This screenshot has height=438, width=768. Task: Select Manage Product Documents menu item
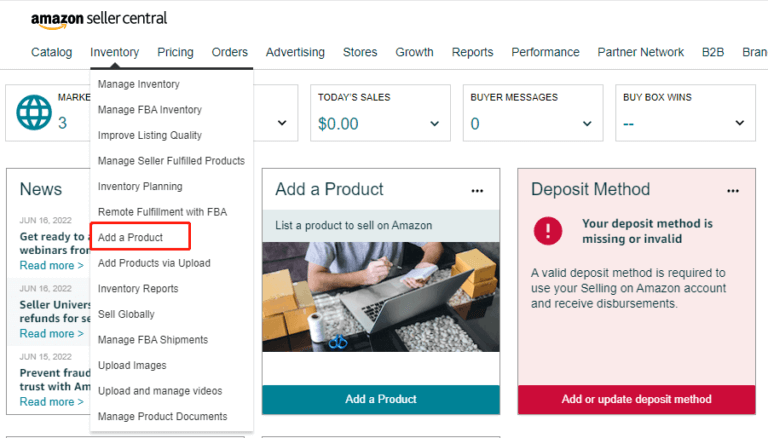click(x=162, y=416)
